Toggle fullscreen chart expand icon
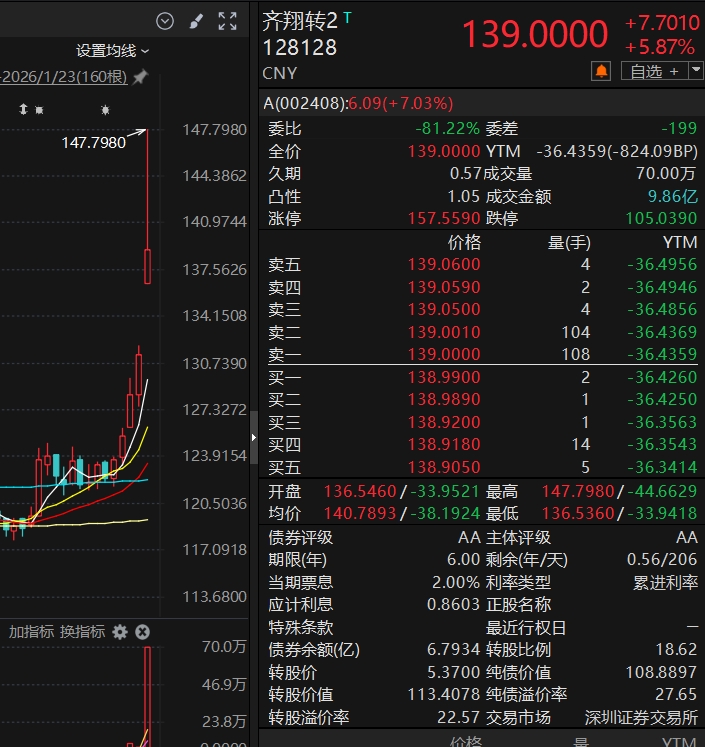Image resolution: width=705 pixels, height=747 pixels. pyautogui.click(x=227, y=21)
